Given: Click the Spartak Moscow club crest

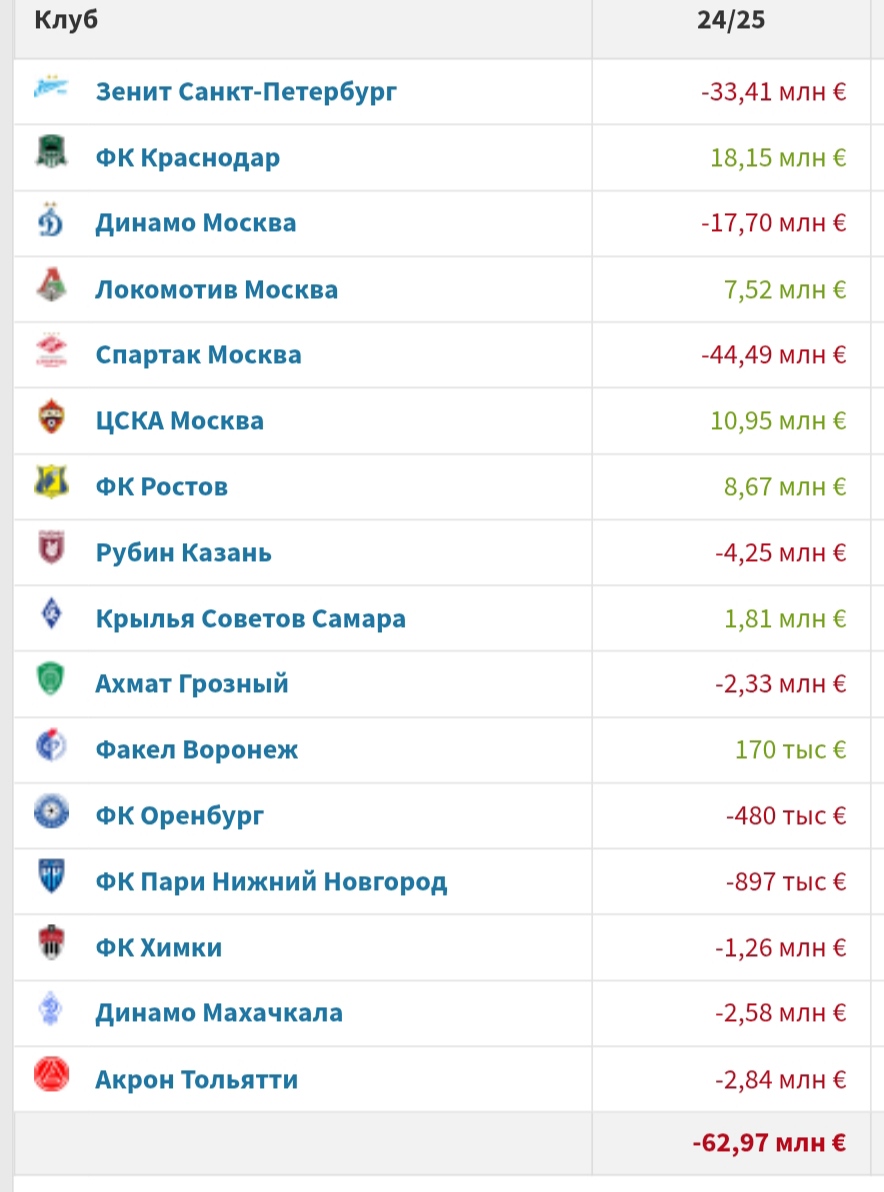Looking at the screenshot, I should point(51,350).
